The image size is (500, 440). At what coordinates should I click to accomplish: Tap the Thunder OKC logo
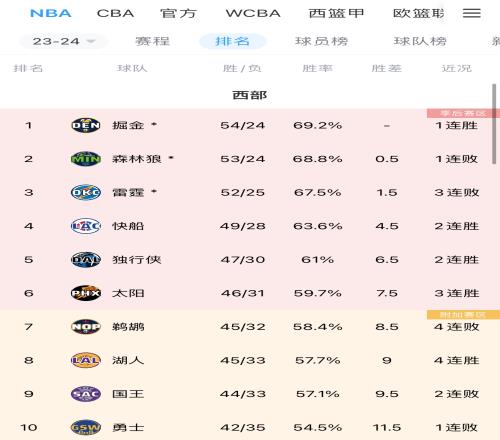point(86,192)
